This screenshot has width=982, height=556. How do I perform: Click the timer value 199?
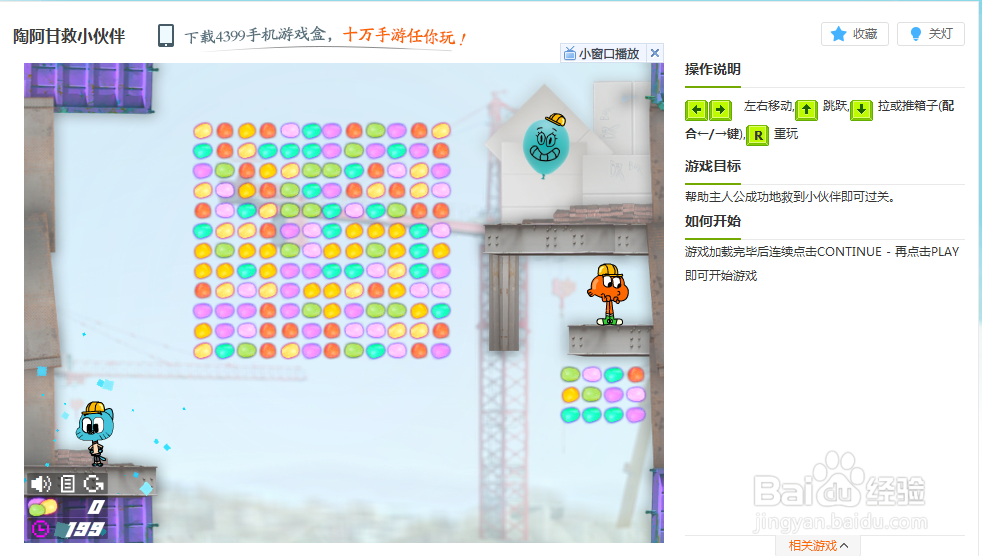(x=85, y=529)
